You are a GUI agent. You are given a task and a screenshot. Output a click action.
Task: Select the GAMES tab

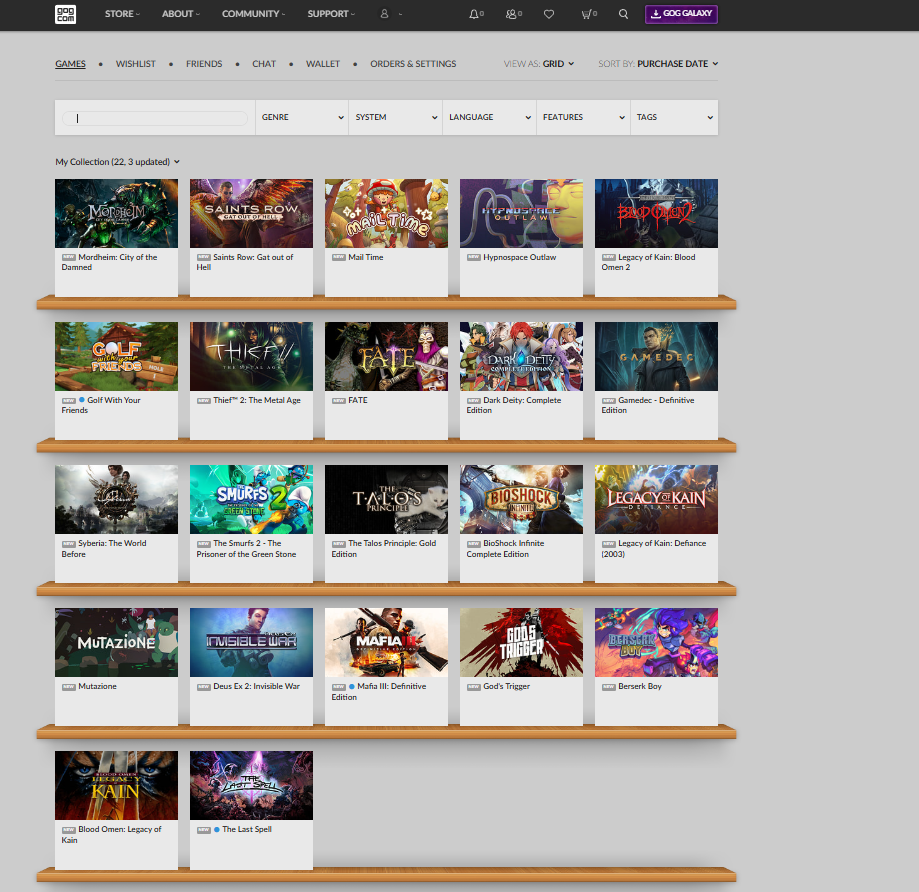click(70, 64)
